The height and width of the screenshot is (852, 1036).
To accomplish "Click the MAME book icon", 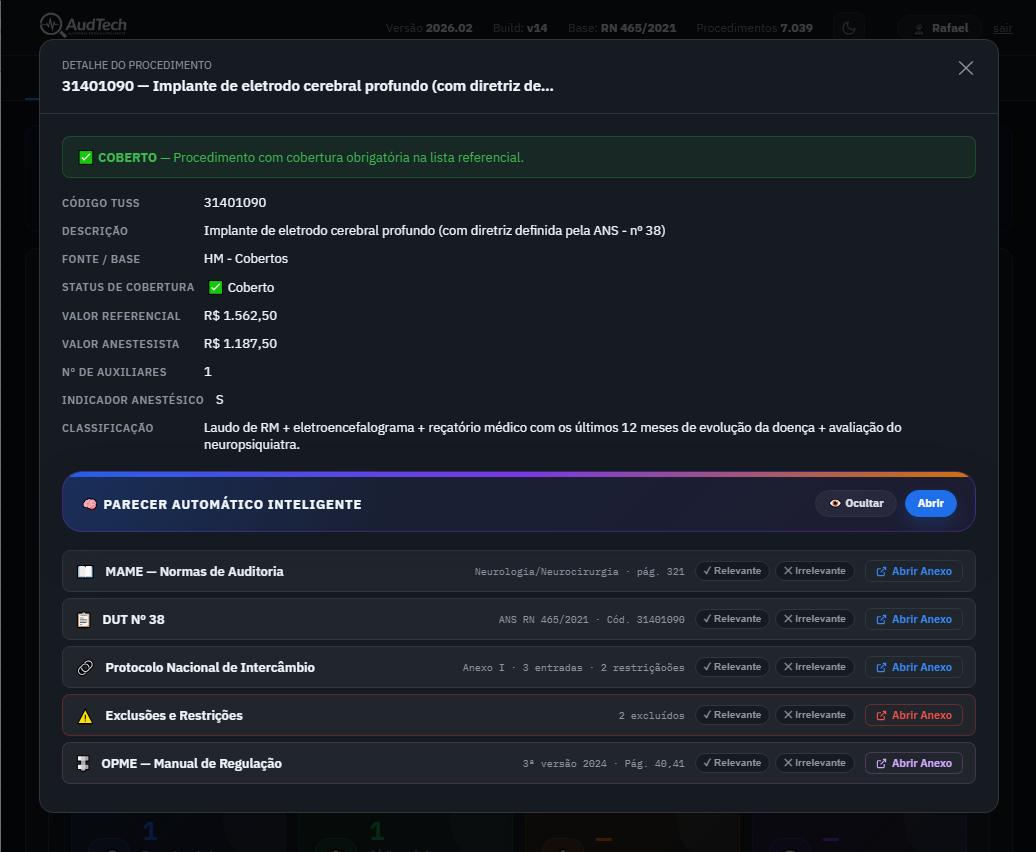I will (x=85, y=571).
